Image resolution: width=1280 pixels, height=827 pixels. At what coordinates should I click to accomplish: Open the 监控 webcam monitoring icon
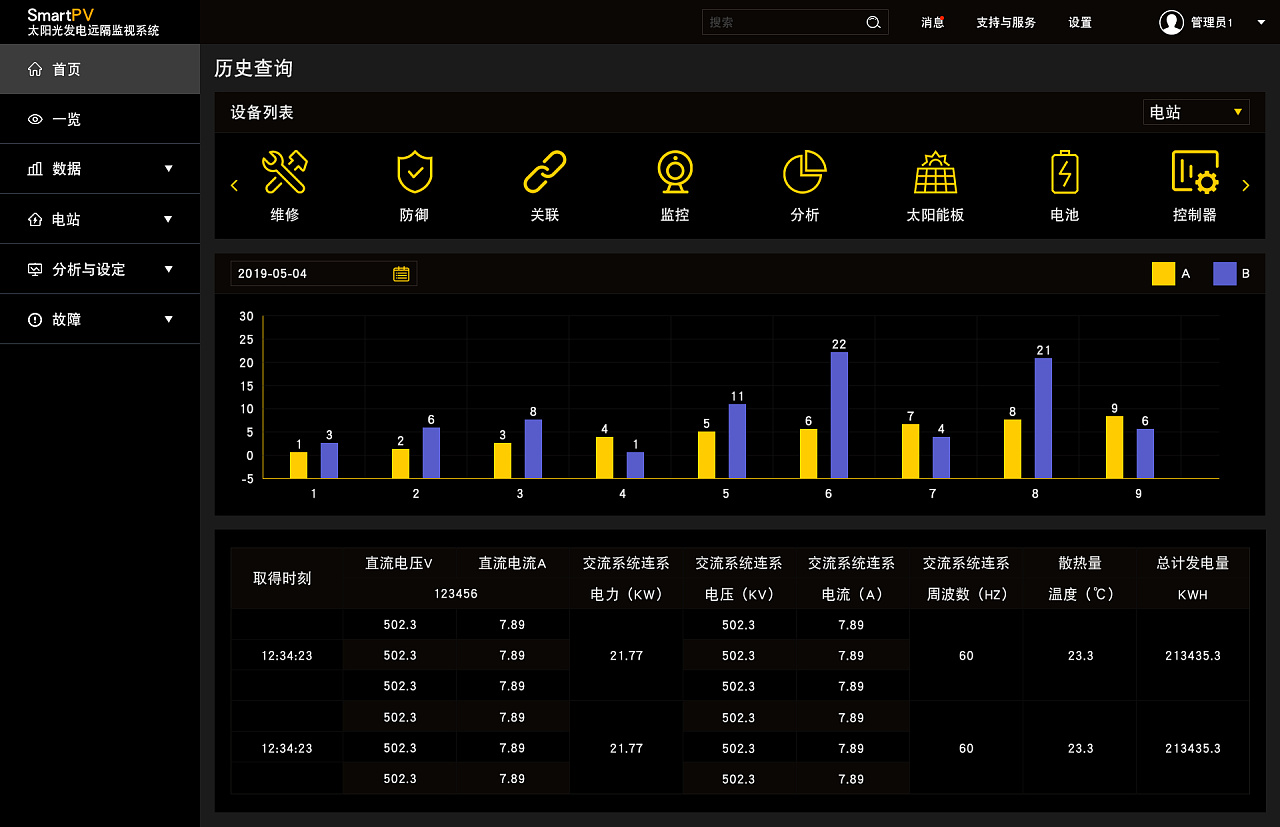pyautogui.click(x=675, y=172)
